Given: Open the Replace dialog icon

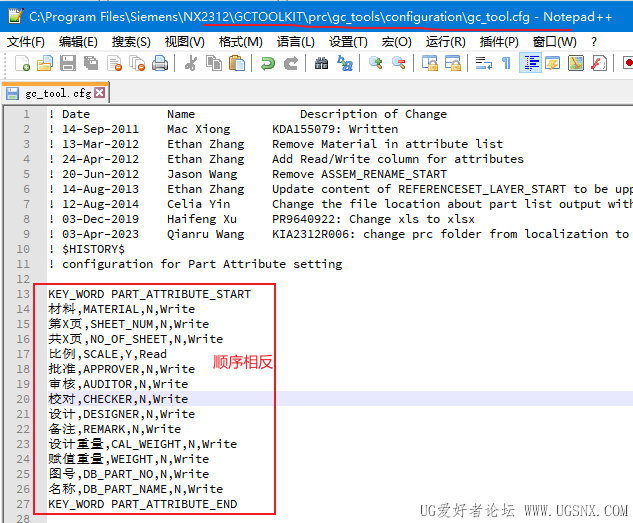Looking at the screenshot, I should point(345,63).
